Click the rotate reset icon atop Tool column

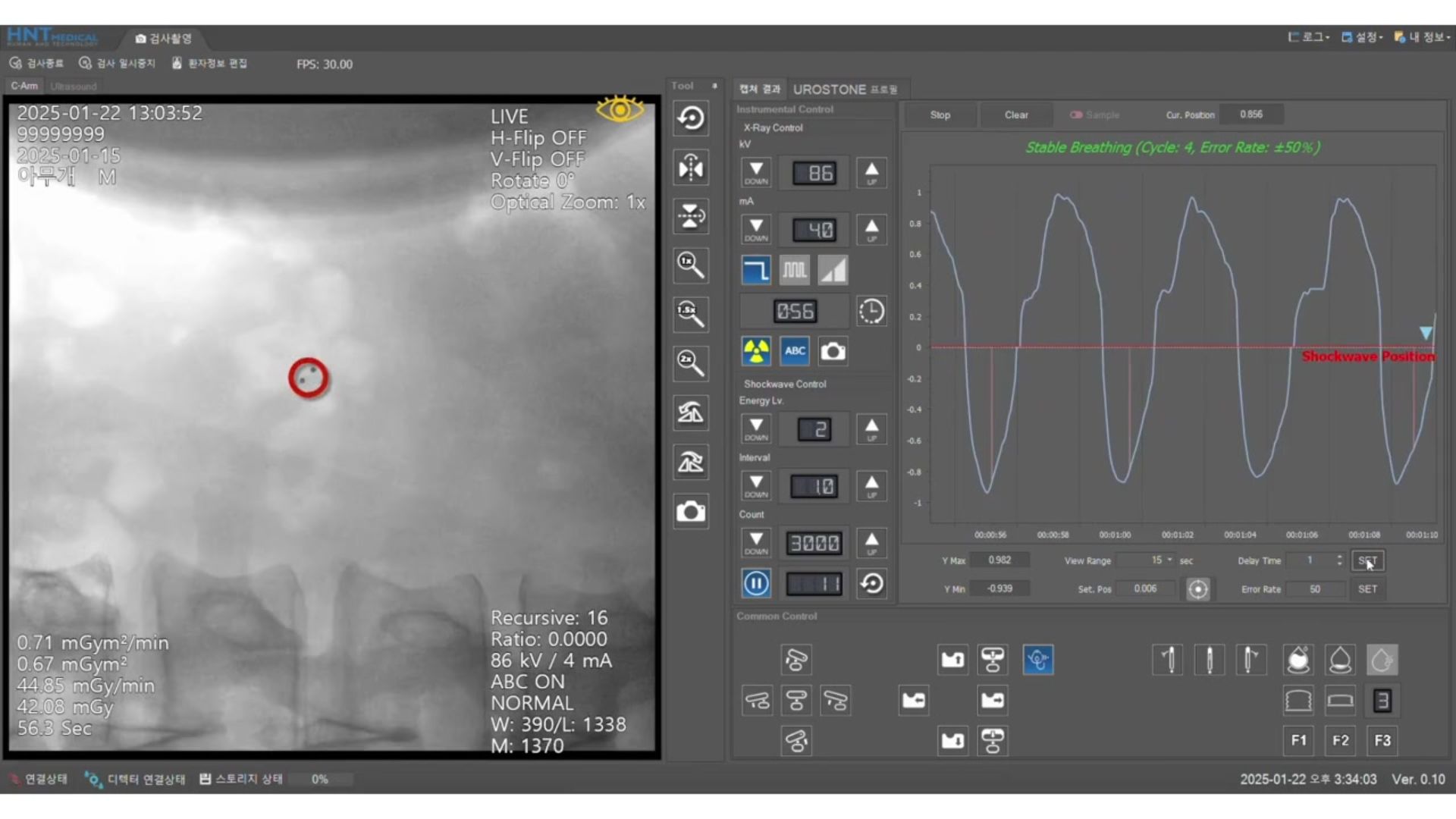(x=690, y=118)
